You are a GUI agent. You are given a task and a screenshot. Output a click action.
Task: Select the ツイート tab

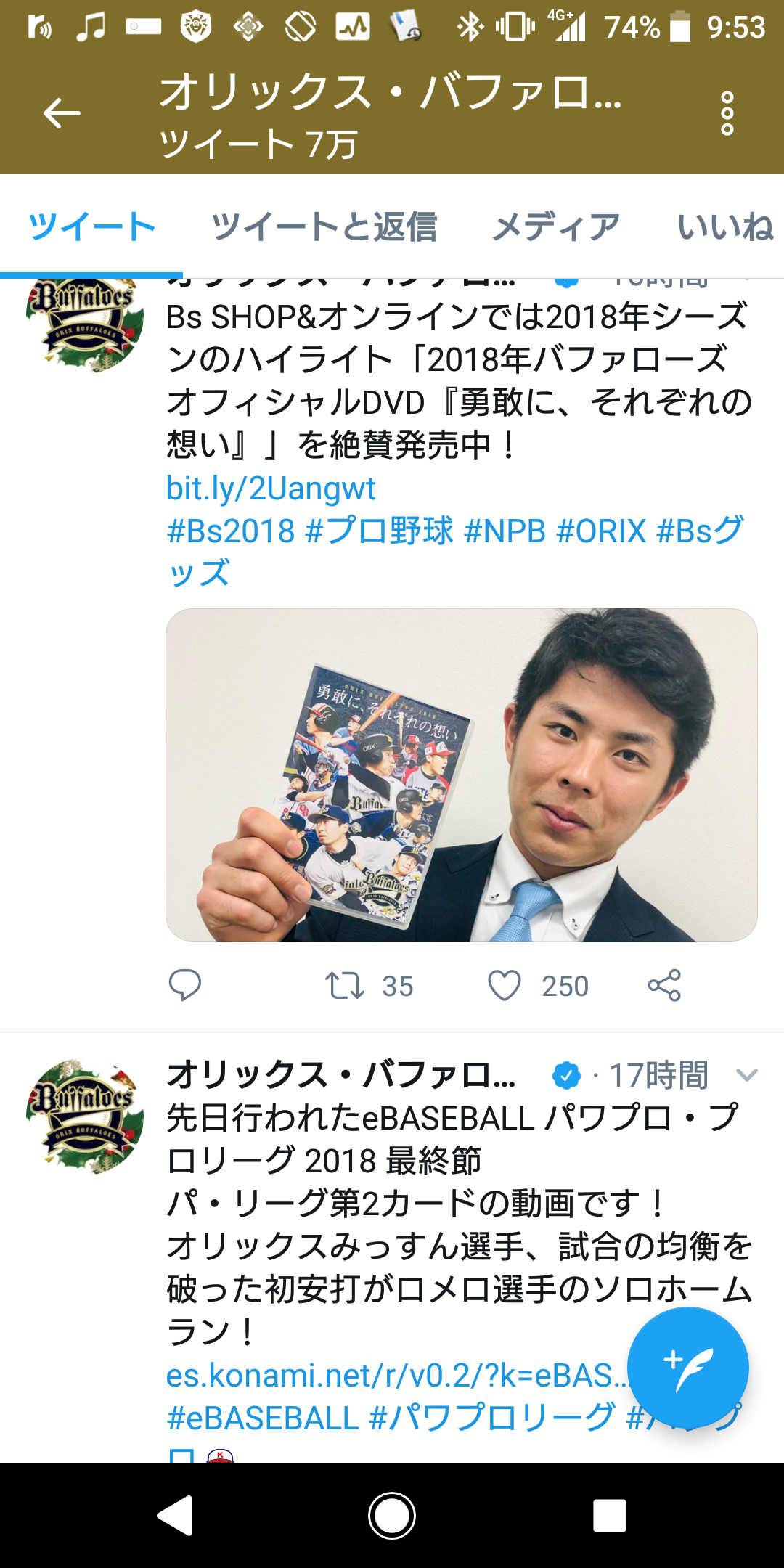[x=91, y=226]
